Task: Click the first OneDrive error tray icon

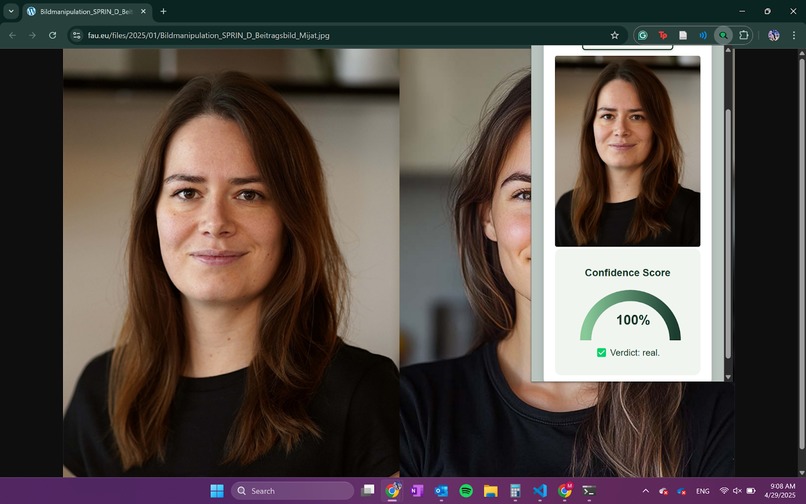Action: pos(664,491)
